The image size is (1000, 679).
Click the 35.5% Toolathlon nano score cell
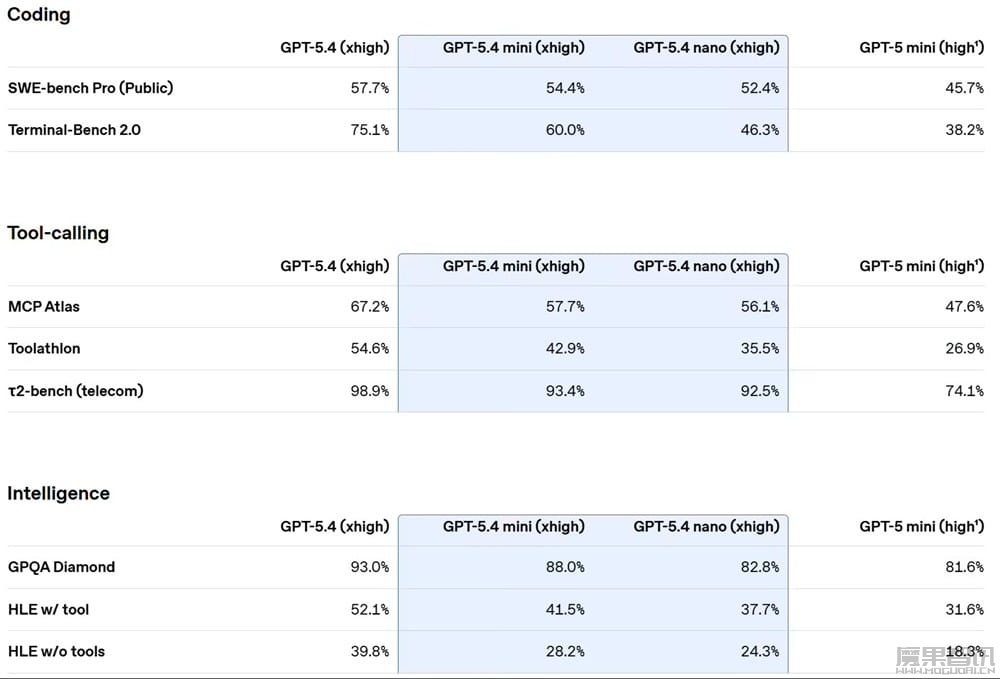(x=760, y=349)
